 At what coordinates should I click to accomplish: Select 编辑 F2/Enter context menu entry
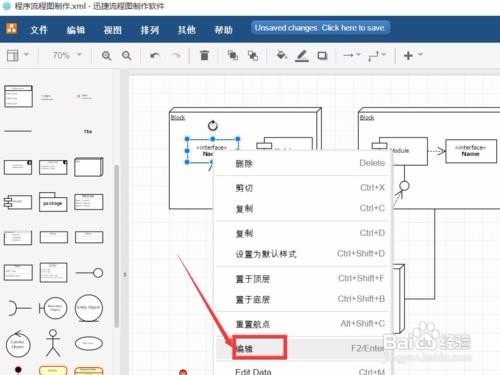[x=303, y=349]
